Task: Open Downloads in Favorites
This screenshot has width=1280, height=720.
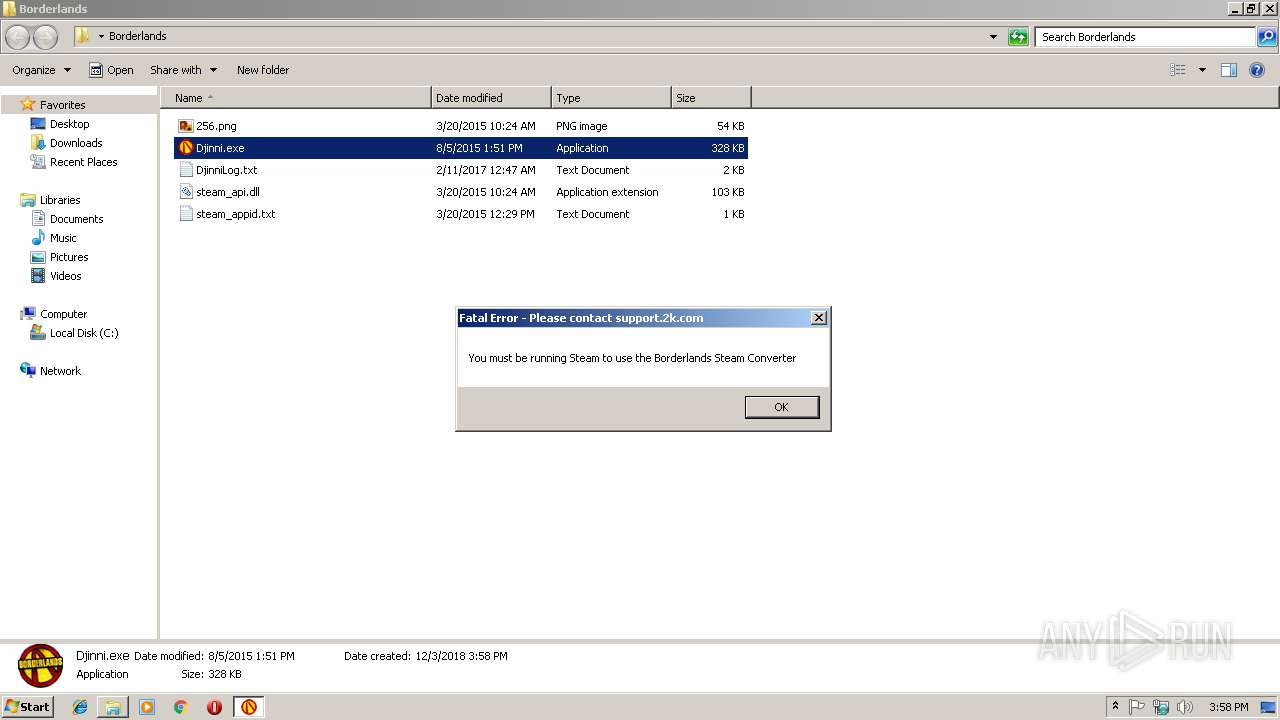Action: [76, 143]
